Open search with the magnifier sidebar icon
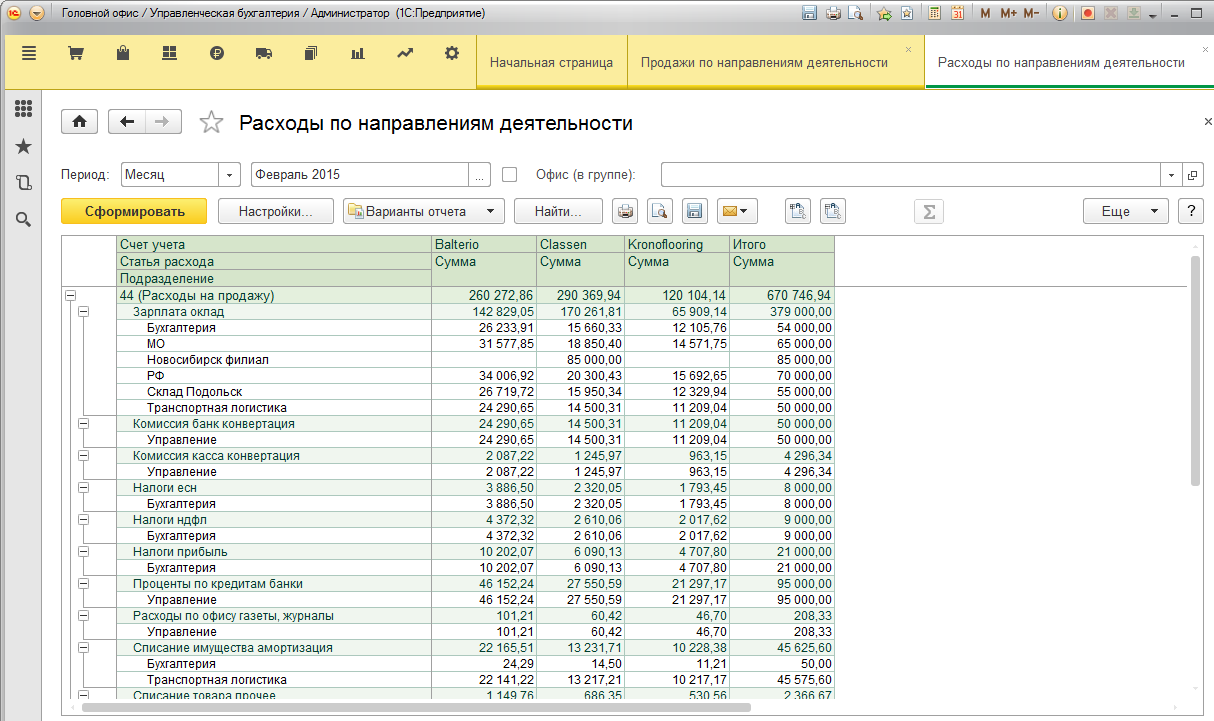The image size is (1214, 721). coord(23,219)
